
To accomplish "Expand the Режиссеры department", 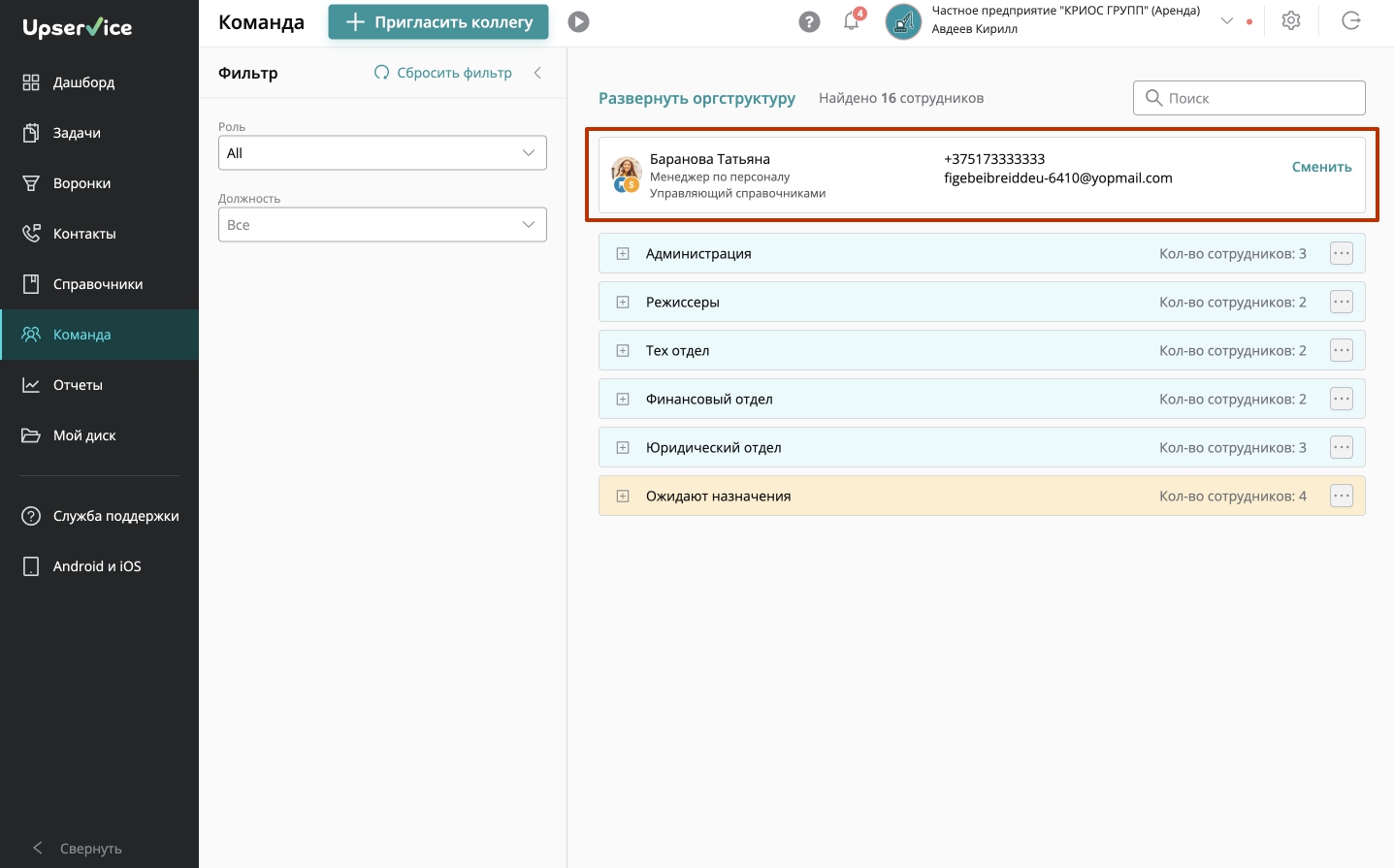I will (623, 302).
